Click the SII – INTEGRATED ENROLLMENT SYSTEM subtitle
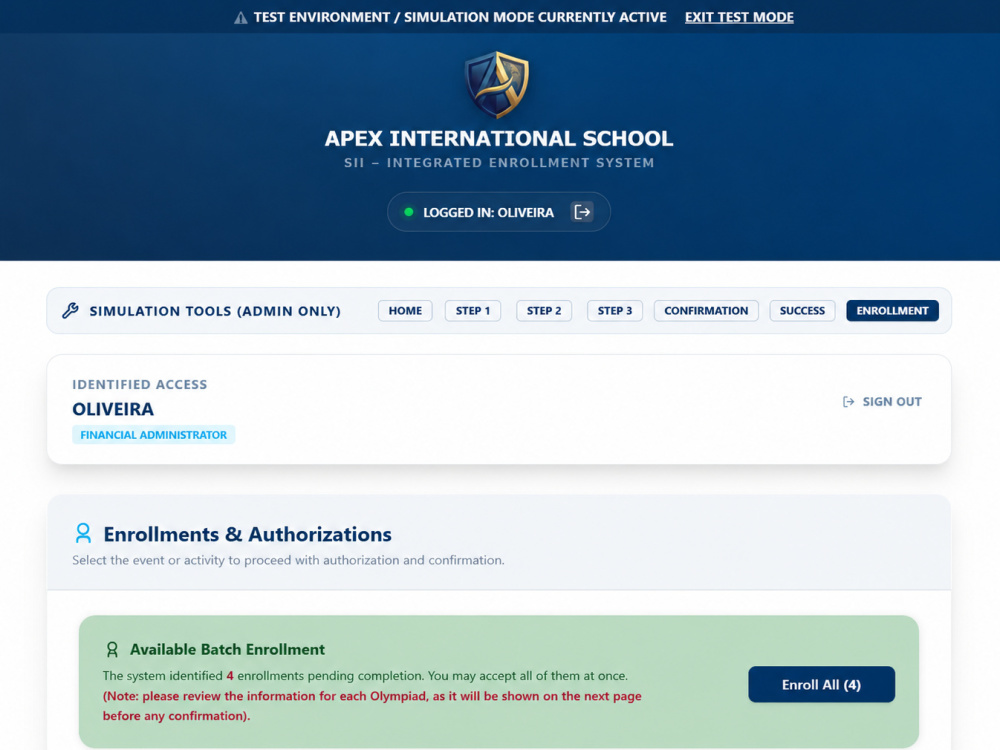Viewport: 1000px width, 750px height. pyautogui.click(x=499, y=163)
